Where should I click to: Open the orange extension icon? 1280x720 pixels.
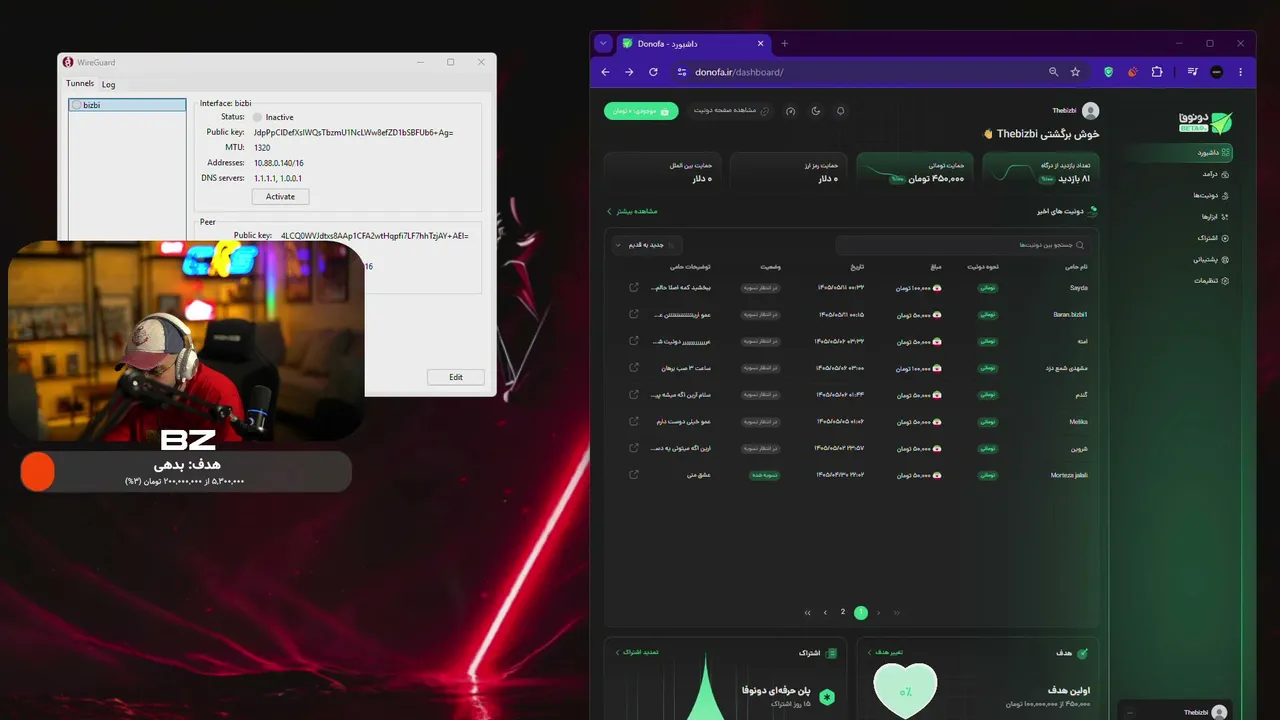click(1132, 72)
